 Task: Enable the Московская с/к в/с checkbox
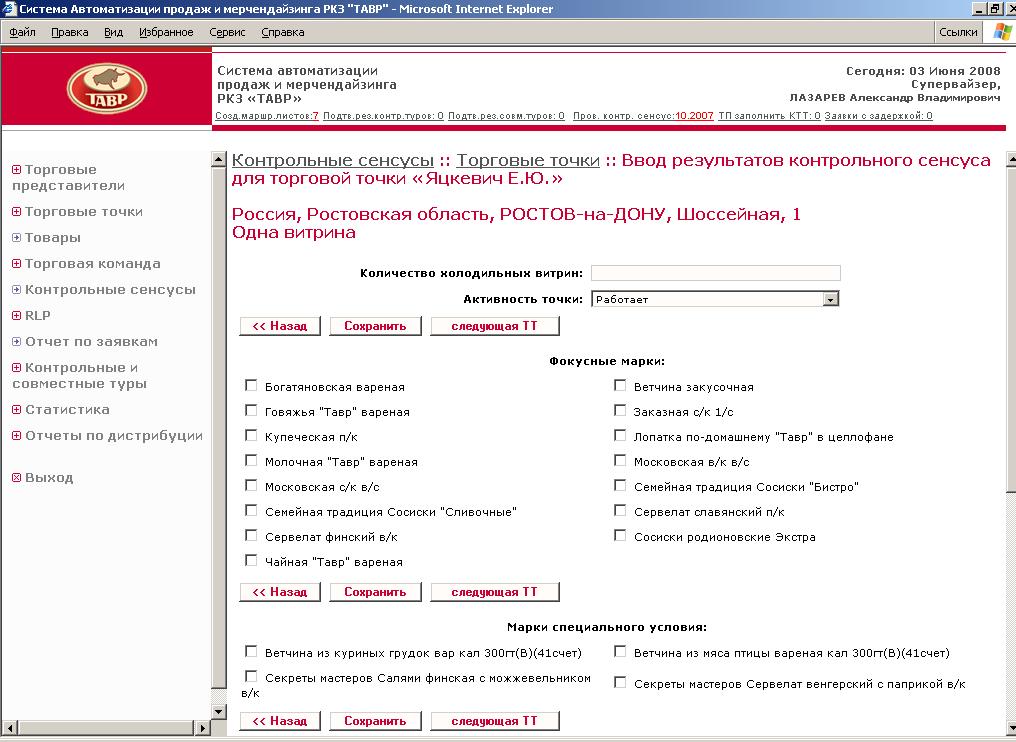[251, 485]
